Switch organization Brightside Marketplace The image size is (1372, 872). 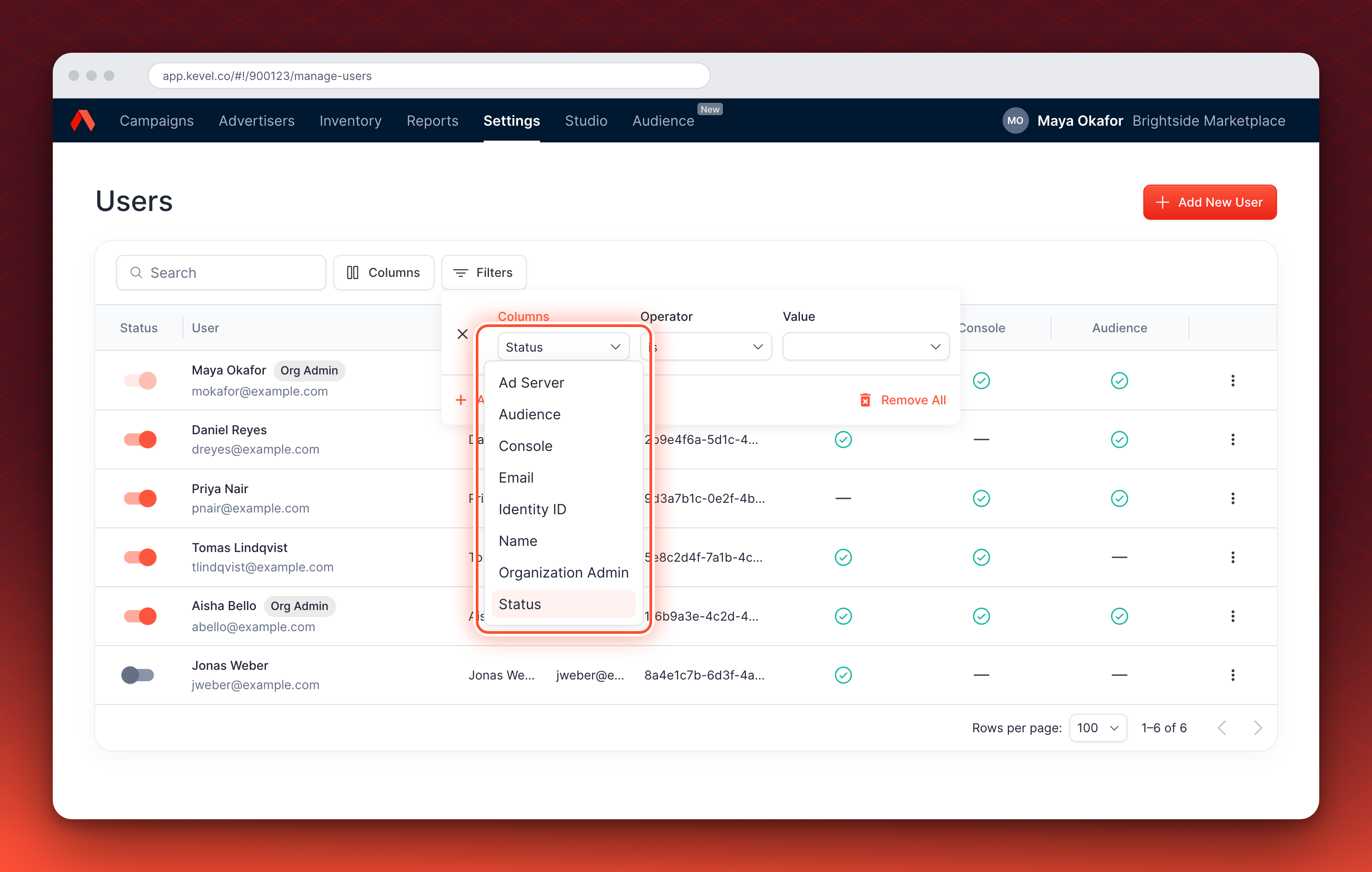click(x=1208, y=121)
